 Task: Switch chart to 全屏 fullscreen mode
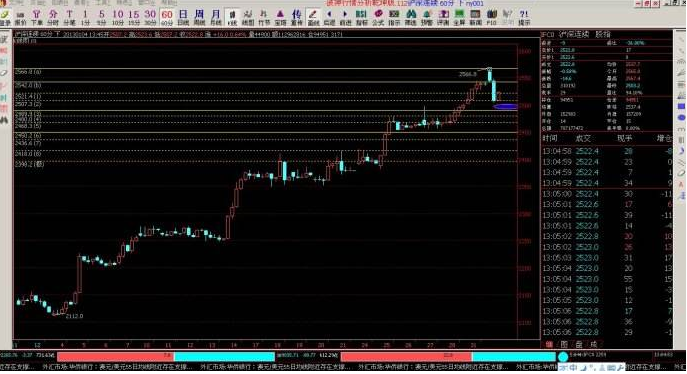(x=459, y=18)
